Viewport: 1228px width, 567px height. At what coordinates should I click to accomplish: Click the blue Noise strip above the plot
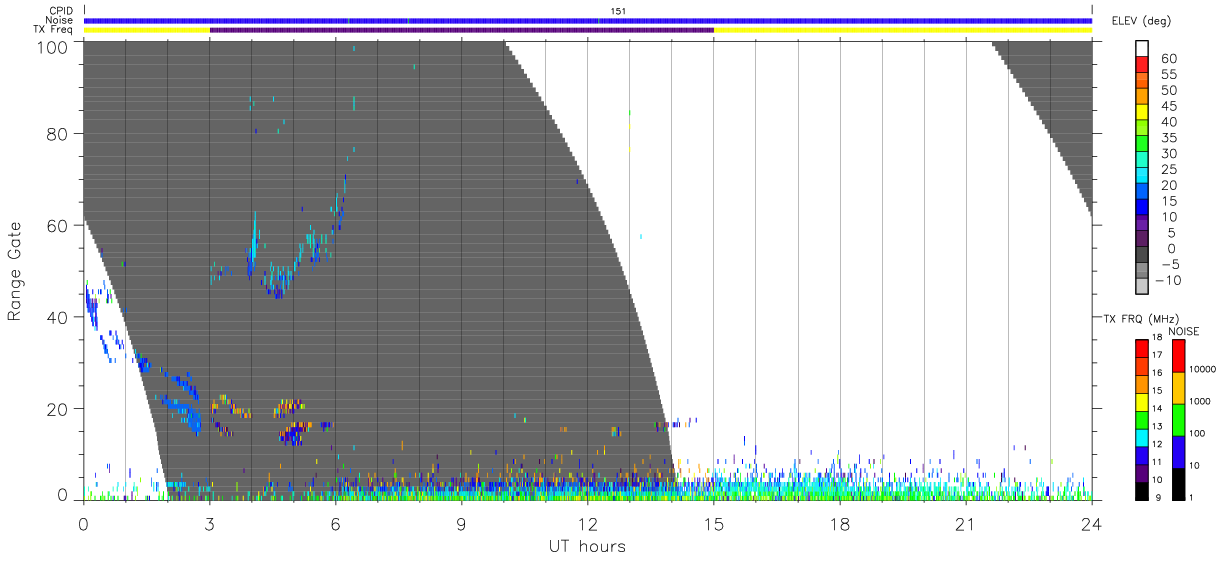588,20
